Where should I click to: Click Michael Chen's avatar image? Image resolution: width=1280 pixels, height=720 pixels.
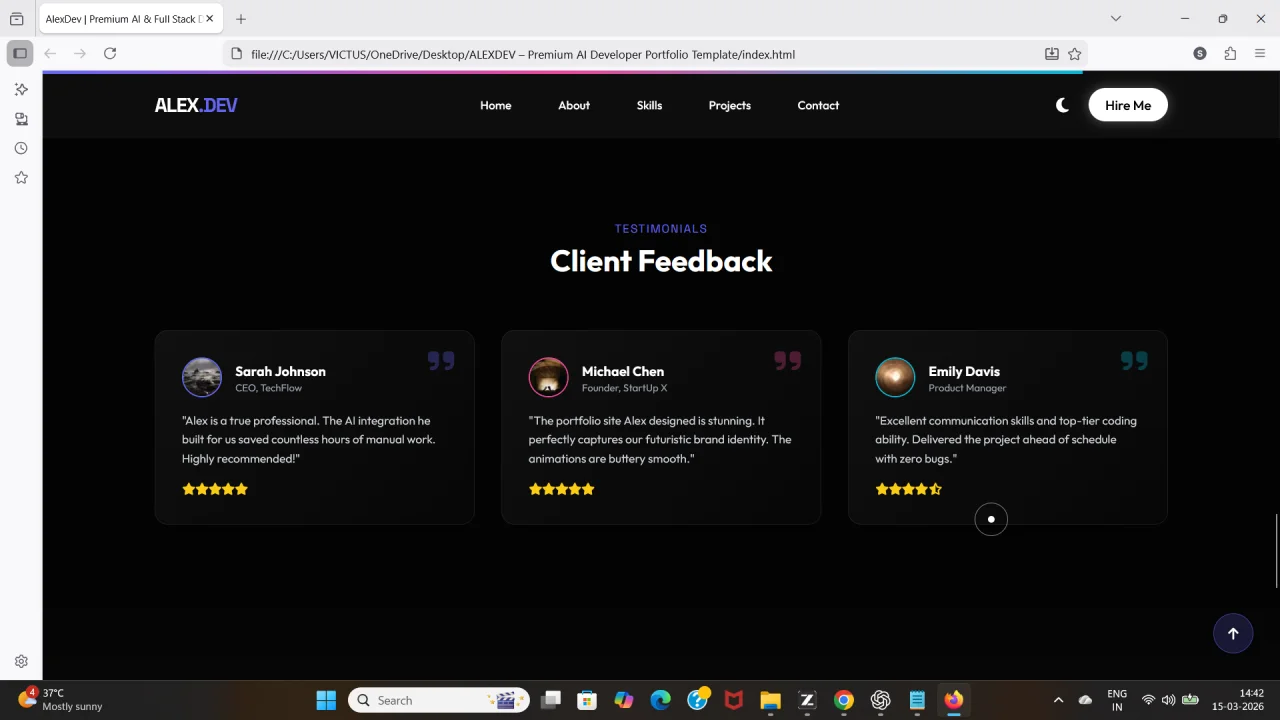[548, 377]
